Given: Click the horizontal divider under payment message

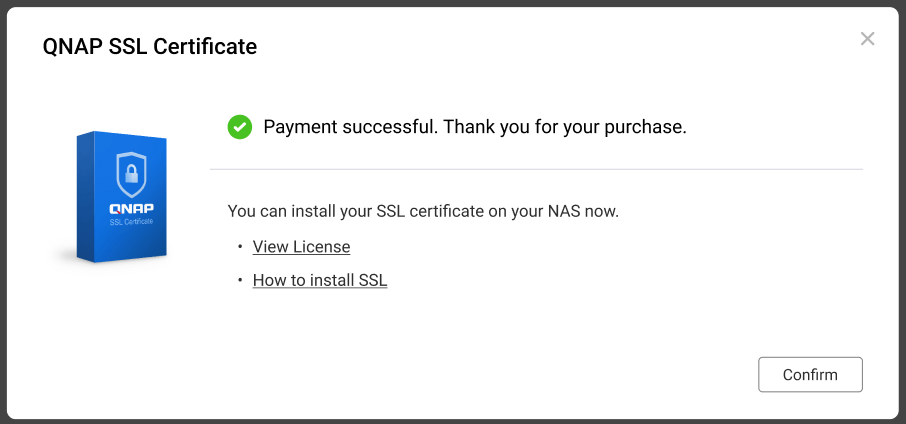Looking at the screenshot, I should click(x=535, y=170).
